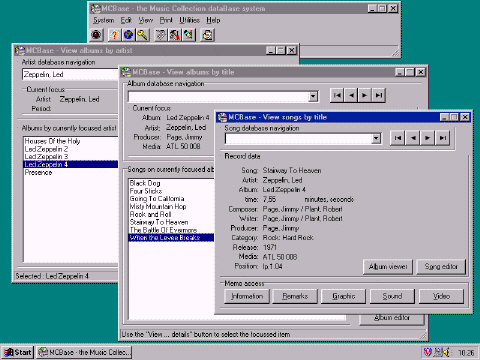Viewport: 480px width, 360px height.
Task: Expand the Song database navigation dropdown
Action: click(376, 138)
